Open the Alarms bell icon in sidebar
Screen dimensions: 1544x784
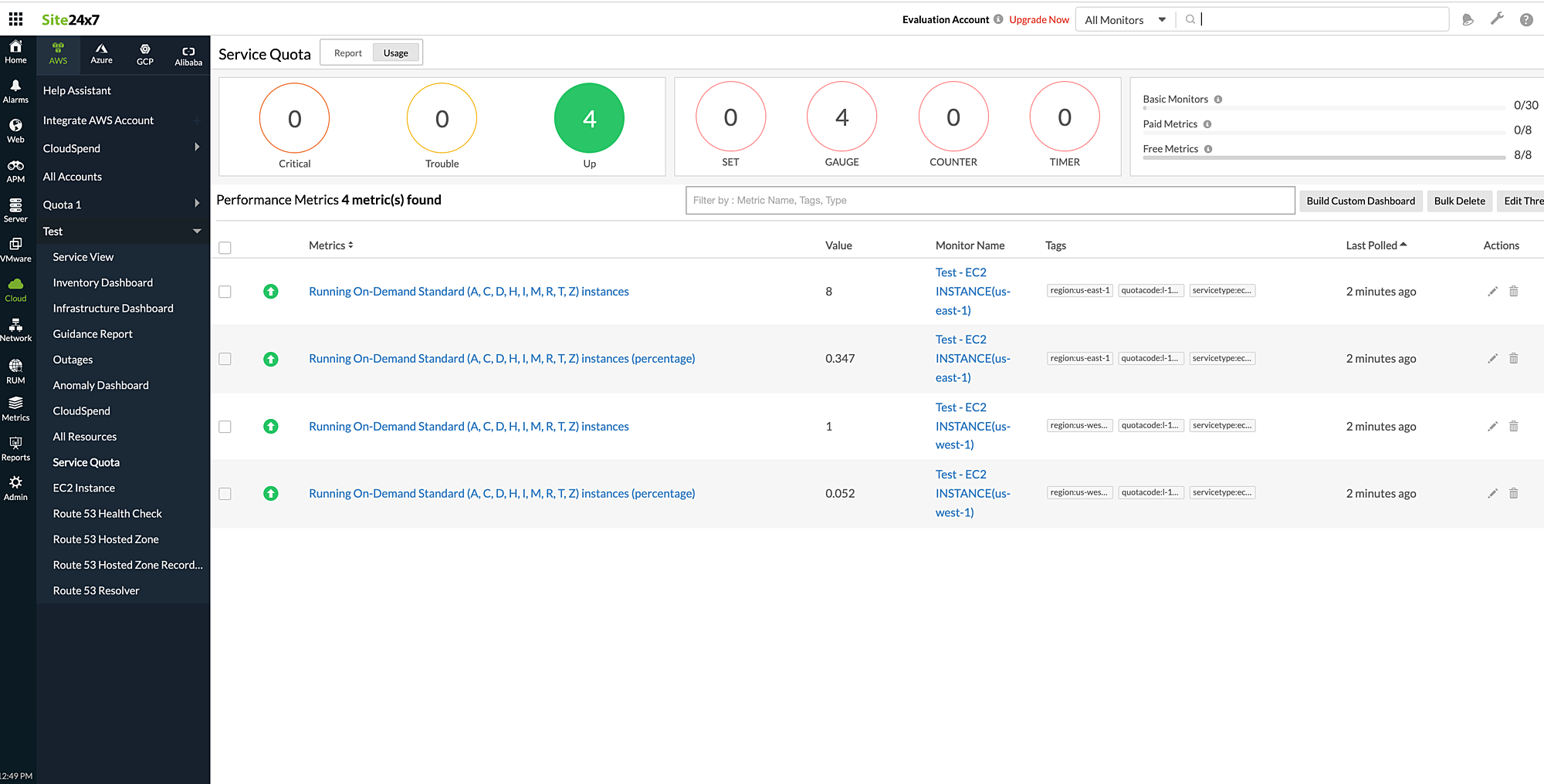[15, 91]
